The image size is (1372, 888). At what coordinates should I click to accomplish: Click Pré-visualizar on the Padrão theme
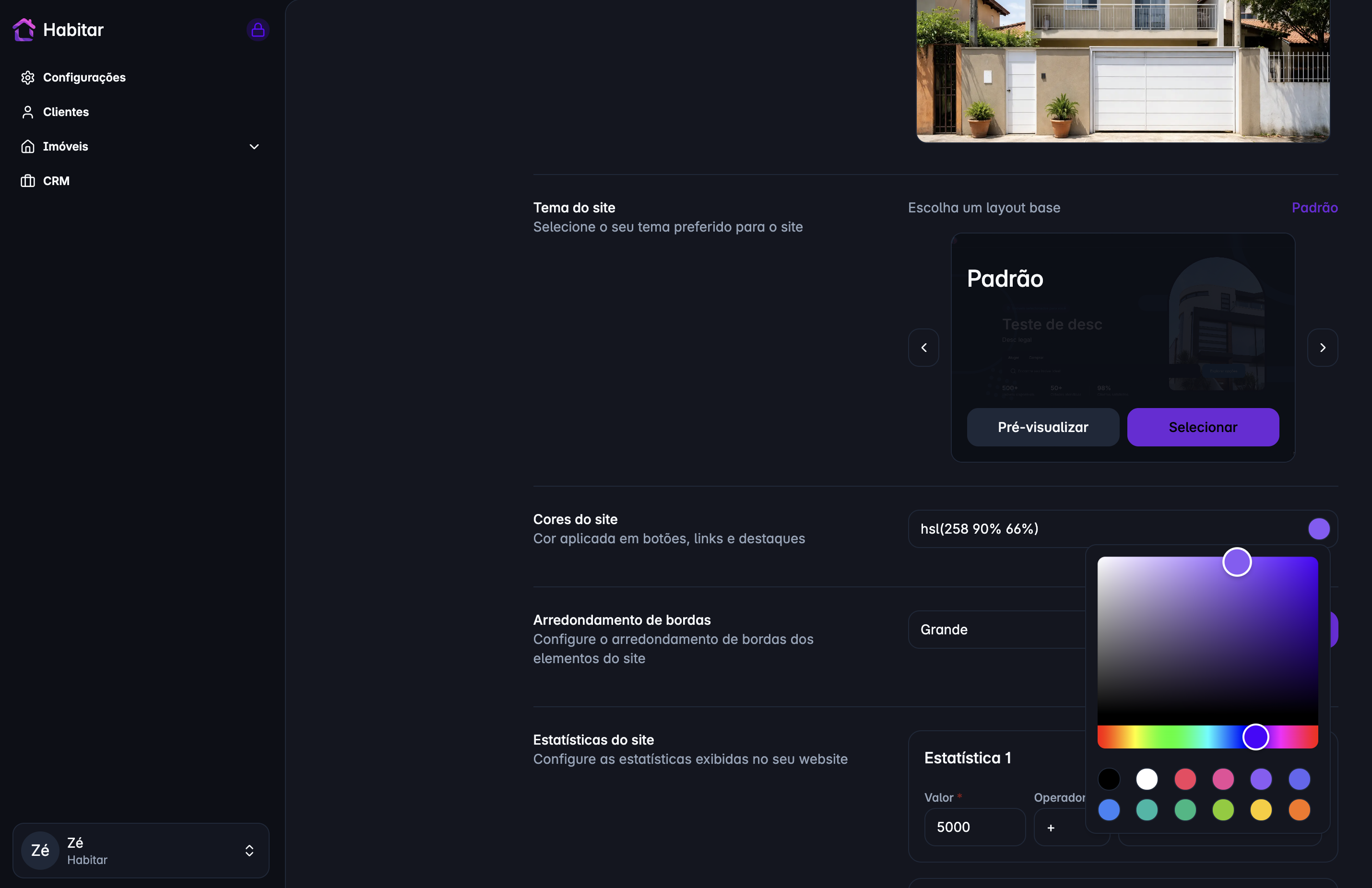tap(1043, 427)
